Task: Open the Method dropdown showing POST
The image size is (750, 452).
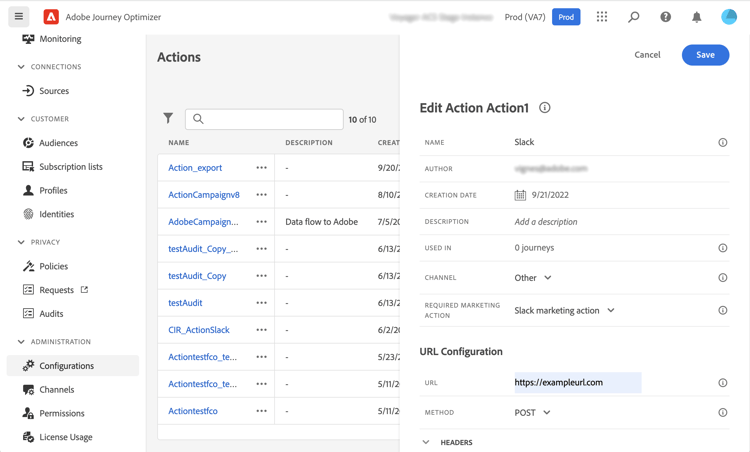Action: tap(533, 412)
